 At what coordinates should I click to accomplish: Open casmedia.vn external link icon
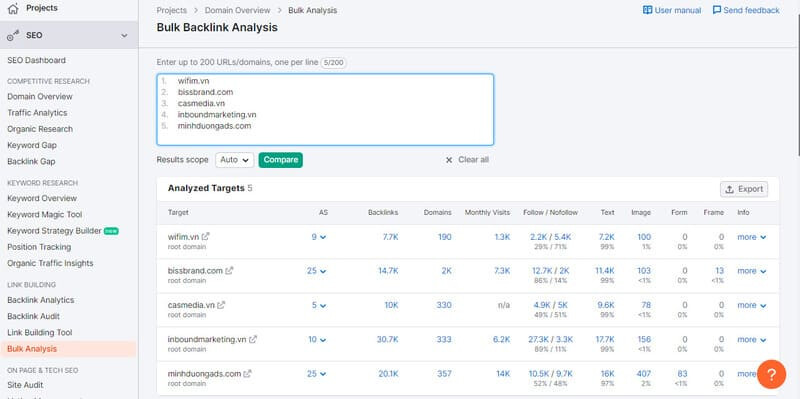pos(221,305)
